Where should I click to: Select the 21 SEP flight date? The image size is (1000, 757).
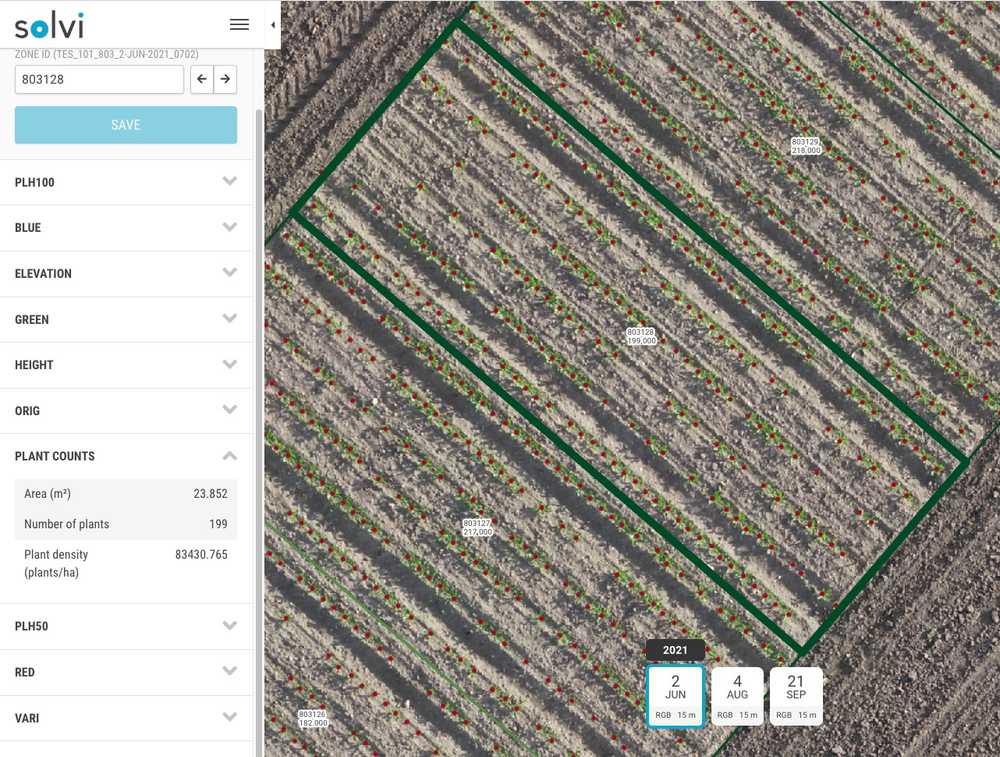pos(796,696)
